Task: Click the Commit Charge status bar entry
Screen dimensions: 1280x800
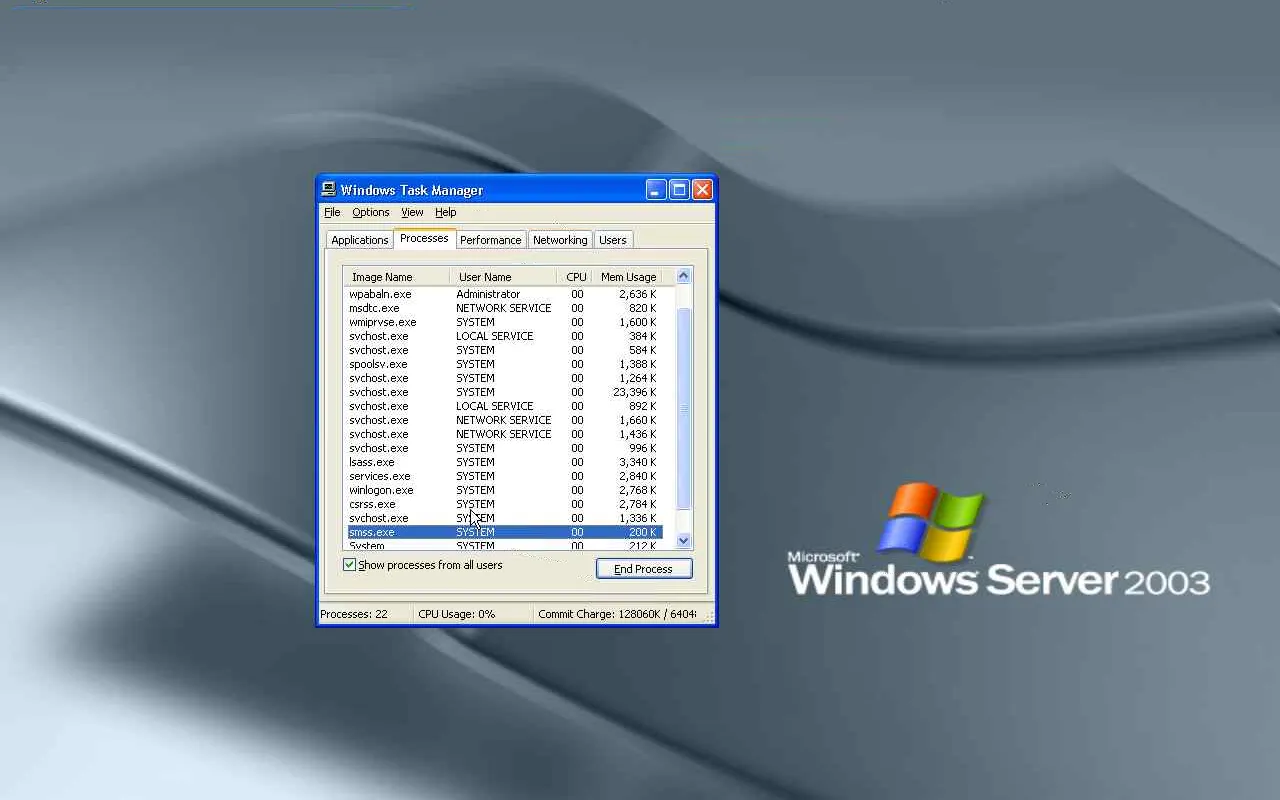Action: pyautogui.click(x=617, y=614)
